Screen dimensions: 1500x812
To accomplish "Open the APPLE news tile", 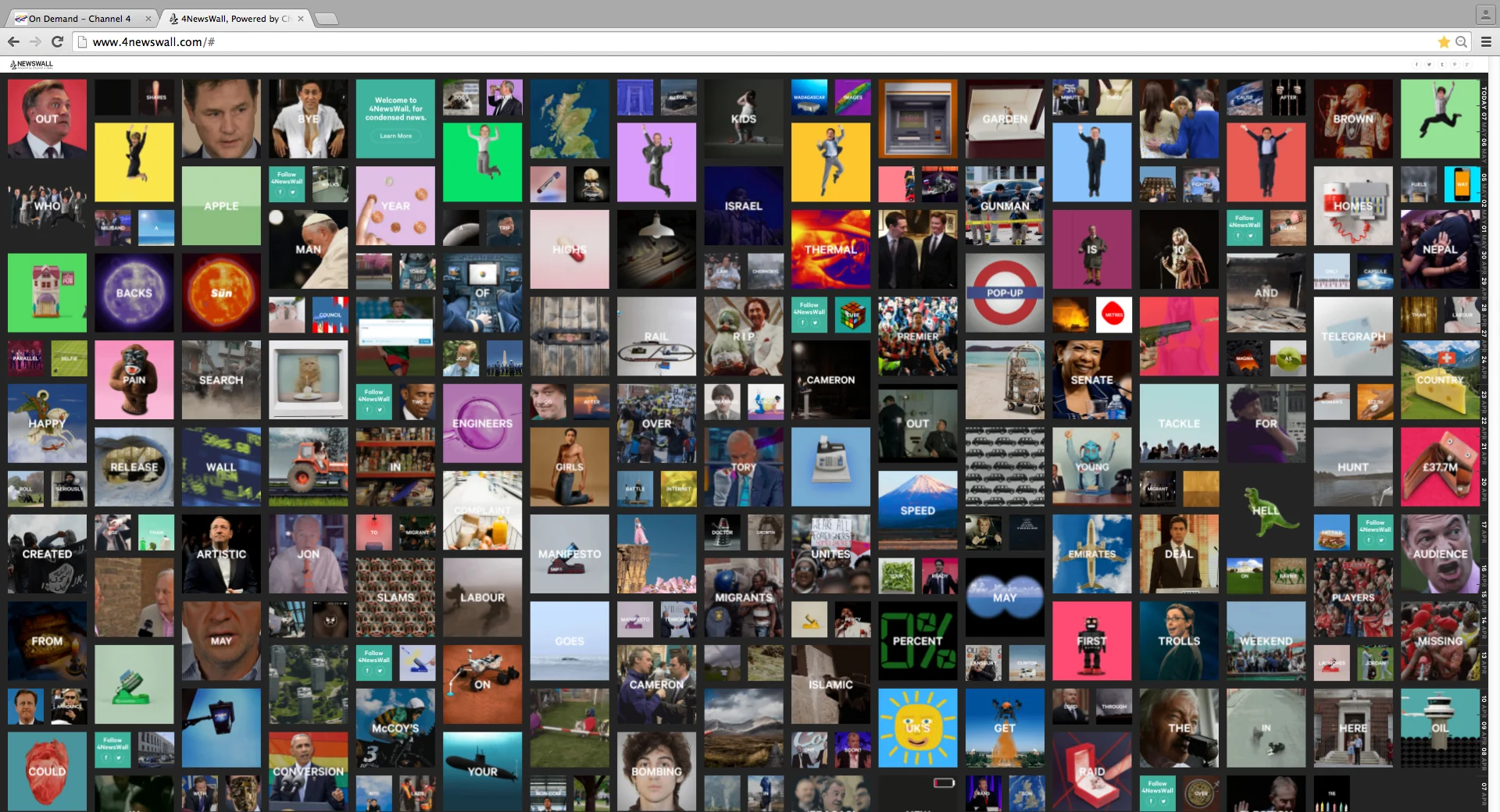I will point(221,205).
